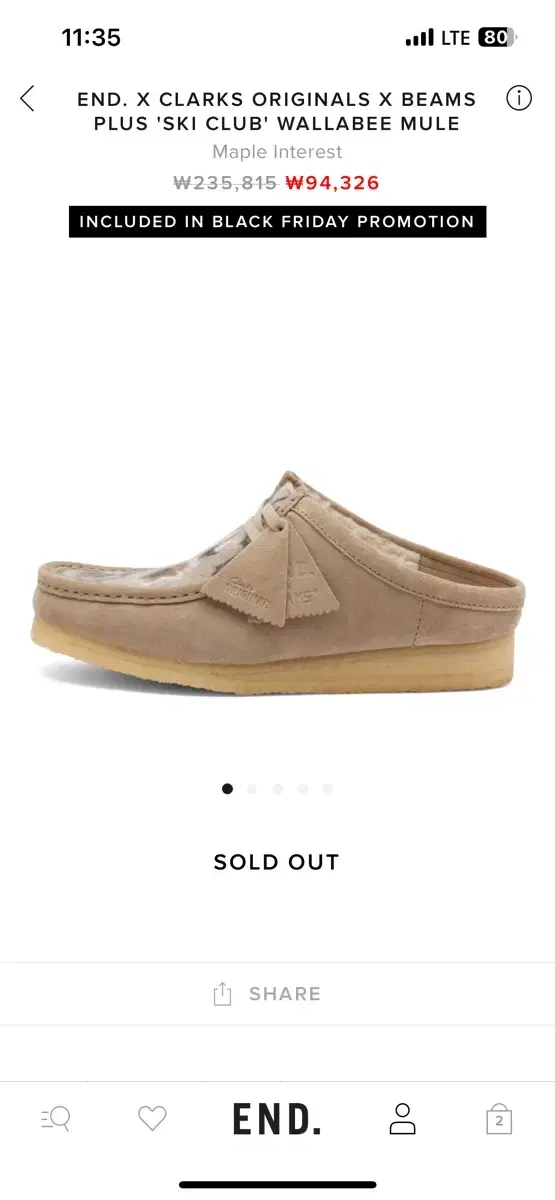Open the product info circle icon
Screen dimensions: 555x1200
(519, 98)
